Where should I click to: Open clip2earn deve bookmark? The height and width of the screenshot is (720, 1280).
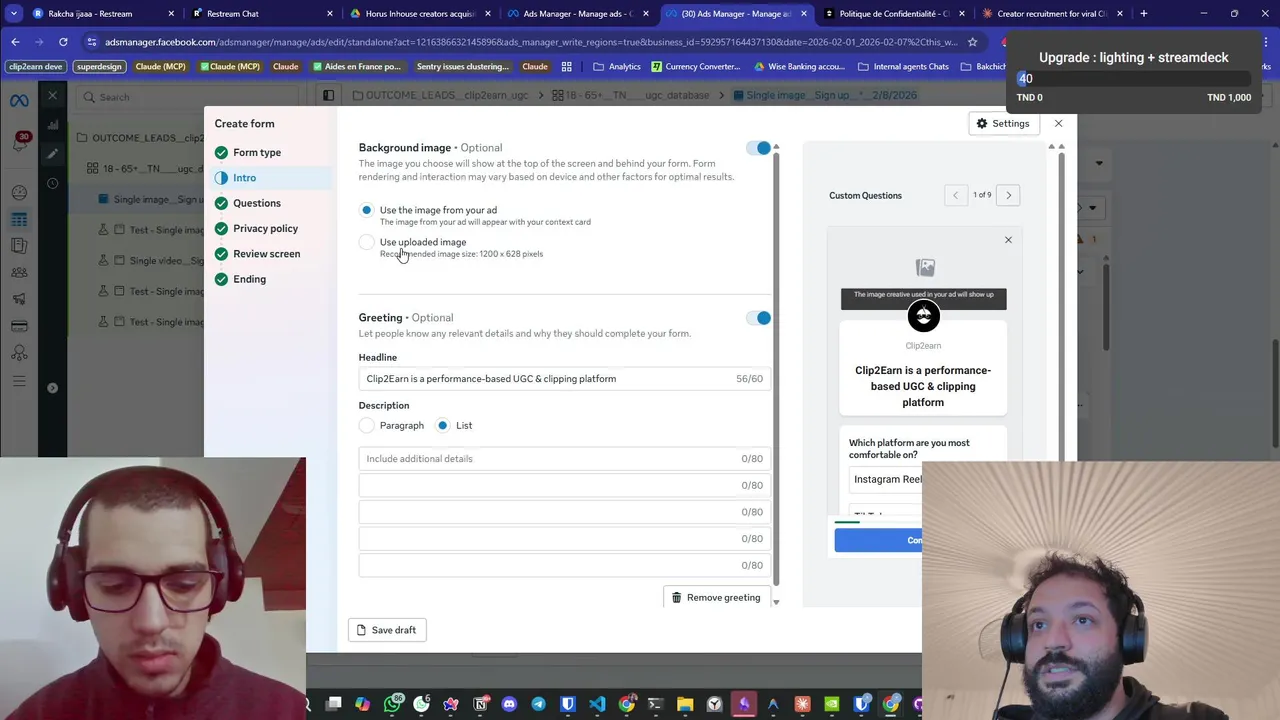(36, 66)
